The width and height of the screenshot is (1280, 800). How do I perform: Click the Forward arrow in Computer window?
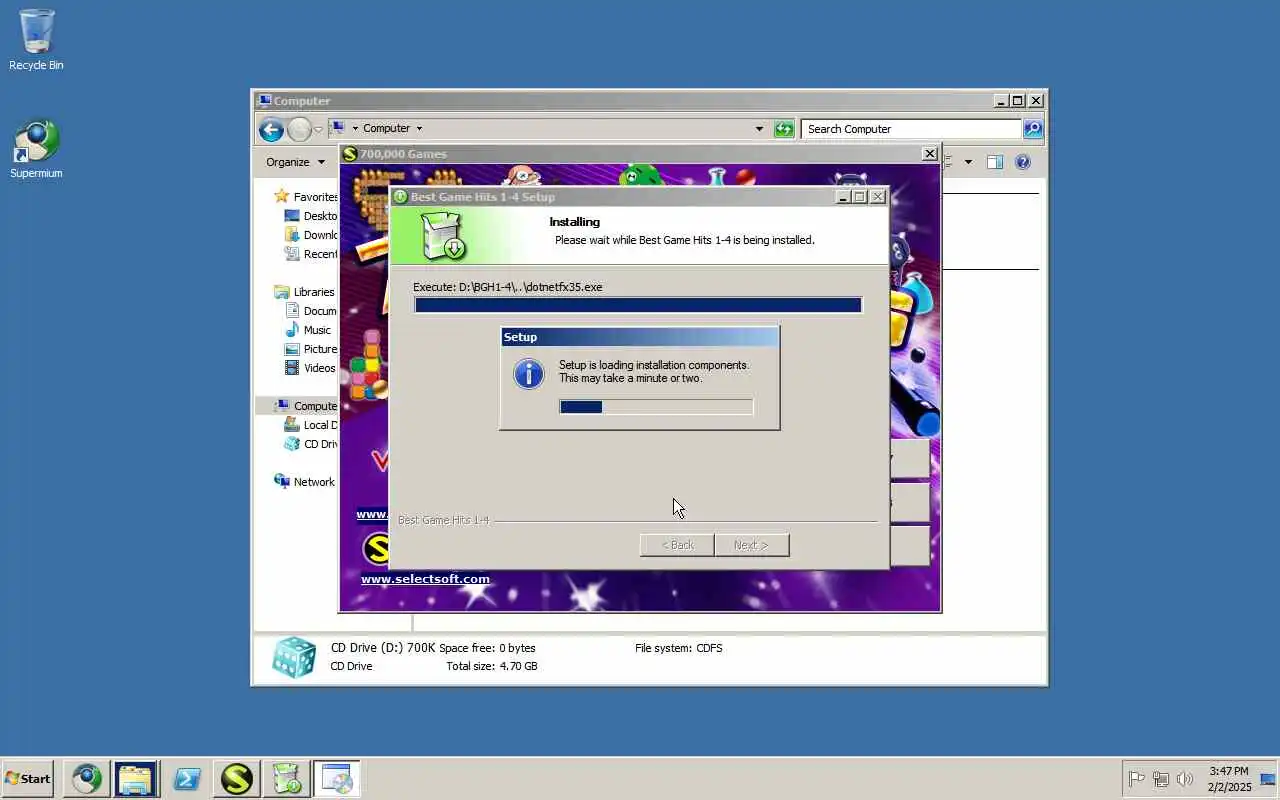[298, 129]
